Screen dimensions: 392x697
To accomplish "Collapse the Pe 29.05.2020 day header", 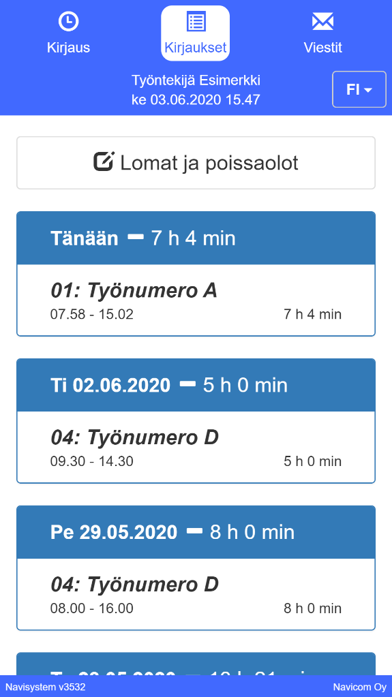I will click(x=196, y=532).
